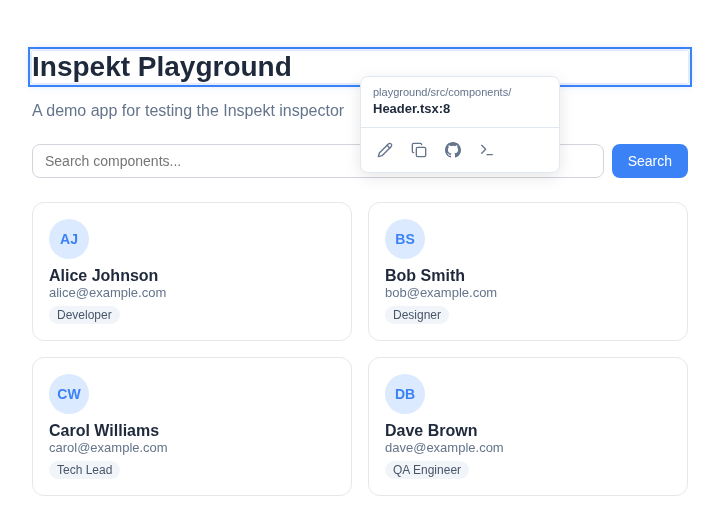Click the Alice Johnson name
The width and height of the screenshot is (720, 520).
(104, 276)
